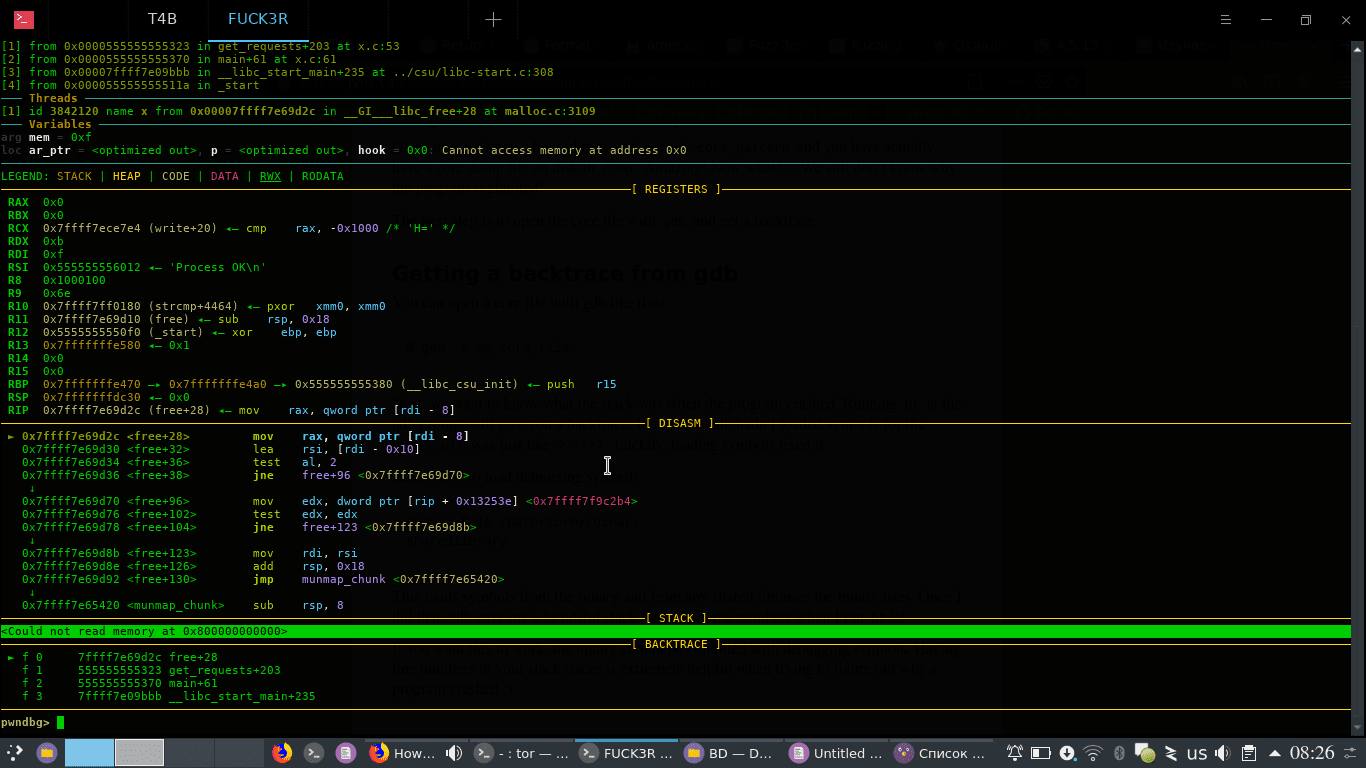Launch the pinned terminal icon in taskbar
This screenshot has height=768, width=1366.
313,753
